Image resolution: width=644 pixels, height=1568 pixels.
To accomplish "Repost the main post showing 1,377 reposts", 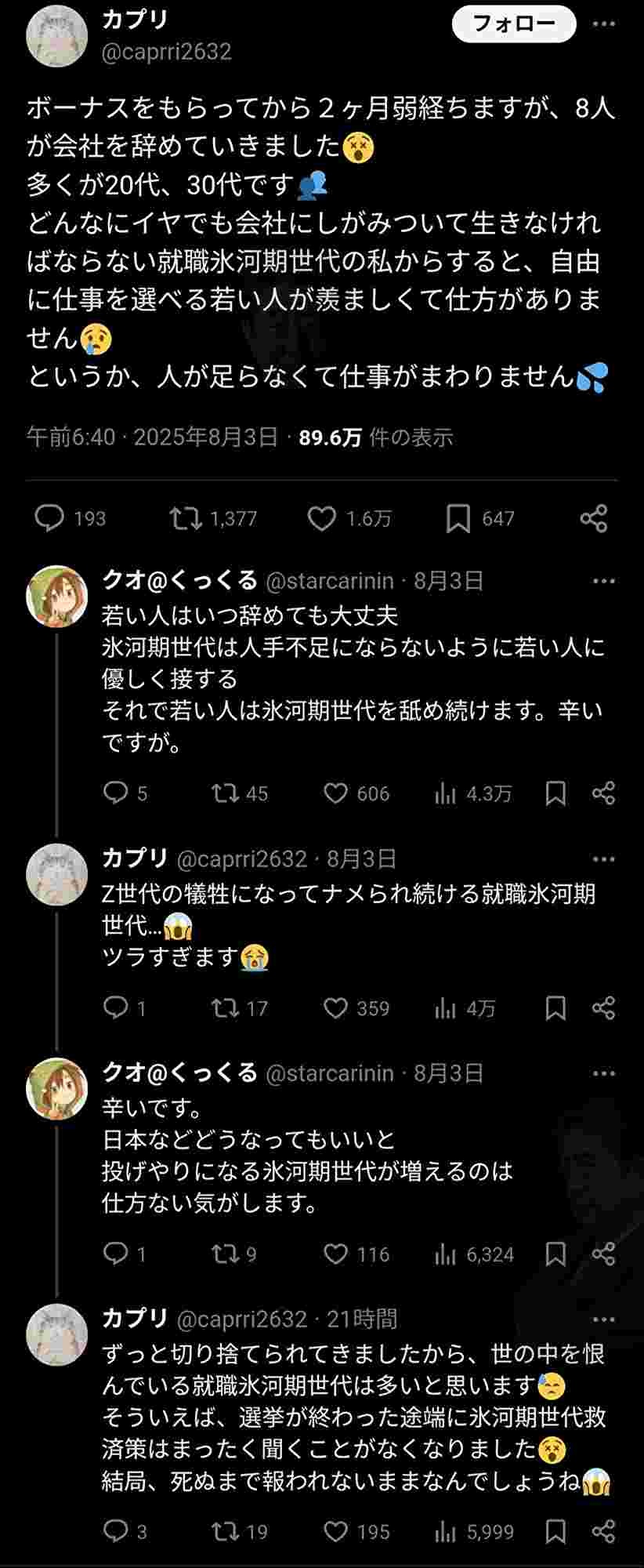I will tap(186, 518).
